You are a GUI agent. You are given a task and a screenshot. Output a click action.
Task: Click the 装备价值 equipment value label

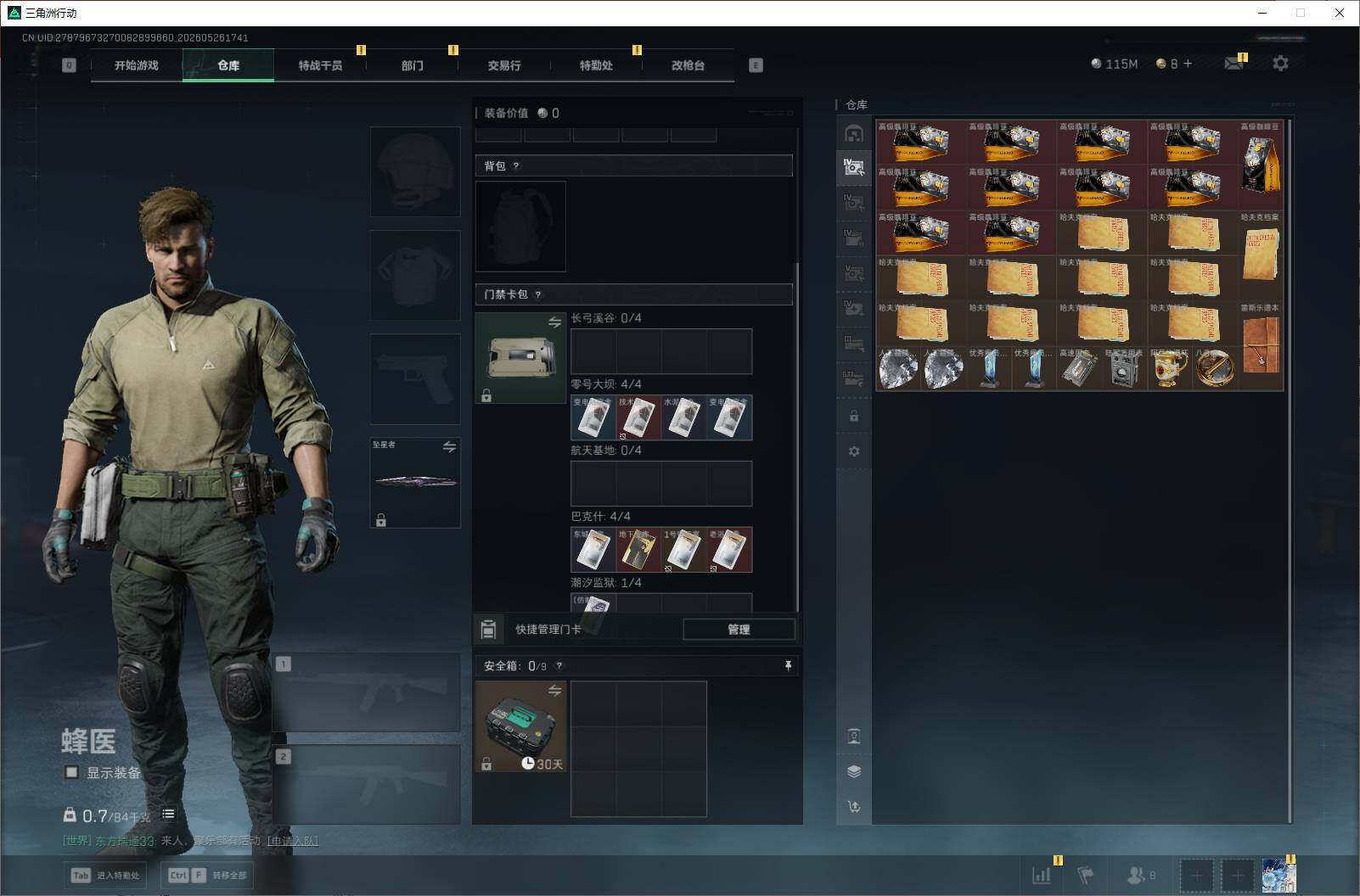[x=506, y=113]
